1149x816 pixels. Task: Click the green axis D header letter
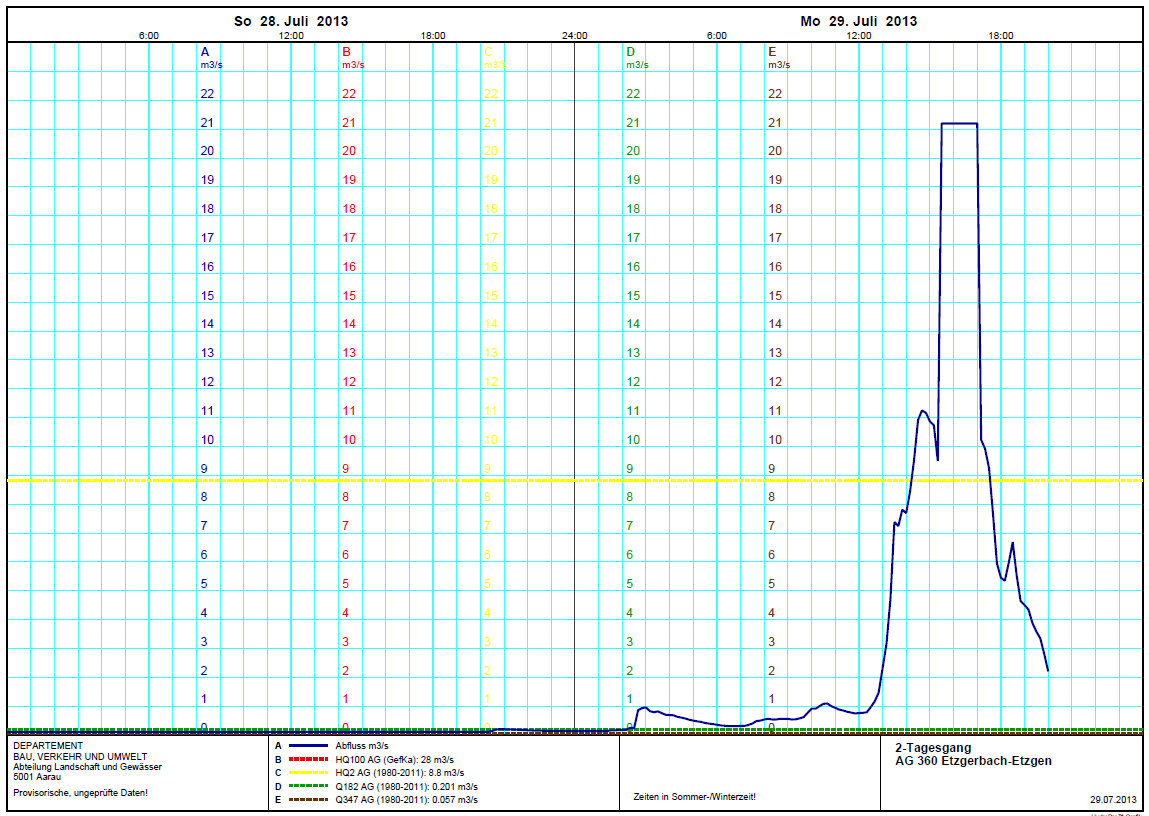(x=630, y=51)
